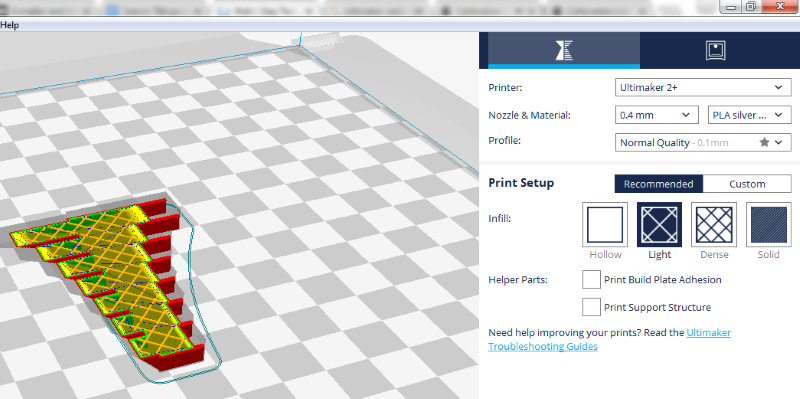
Task: Choose the Hollow infill icon
Action: click(605, 225)
